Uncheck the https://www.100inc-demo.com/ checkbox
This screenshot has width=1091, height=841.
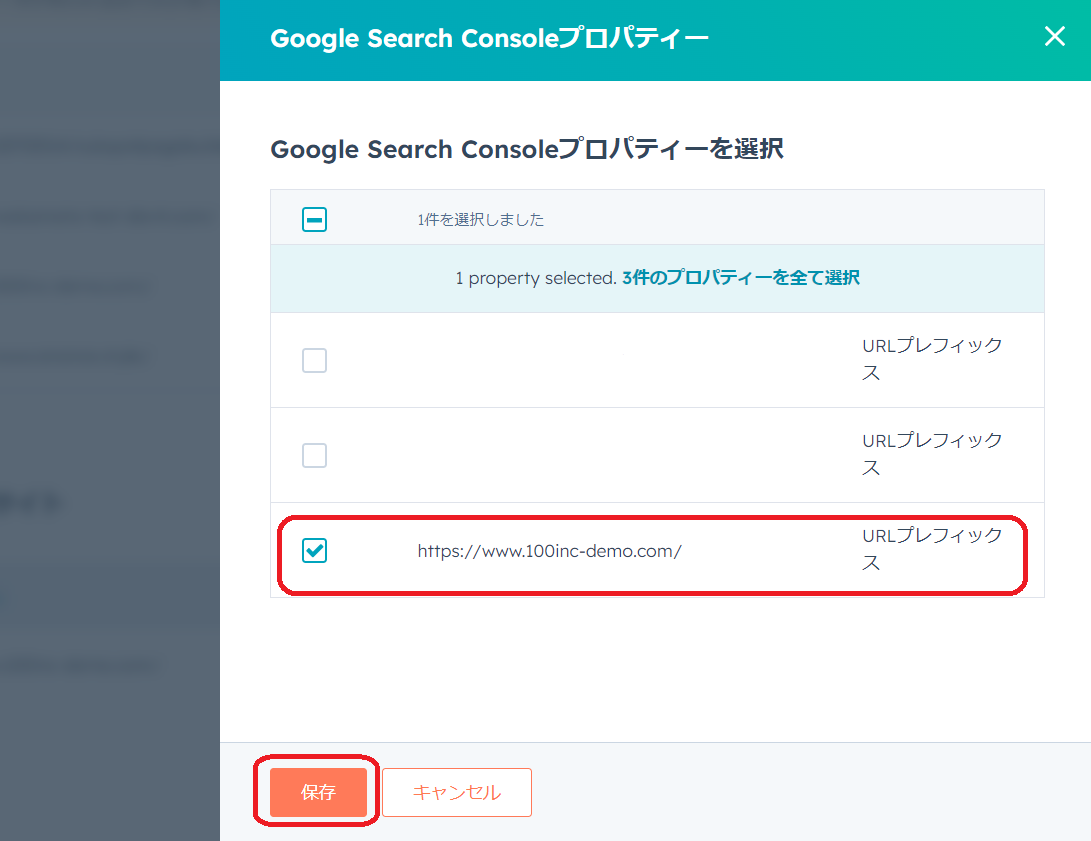(314, 550)
